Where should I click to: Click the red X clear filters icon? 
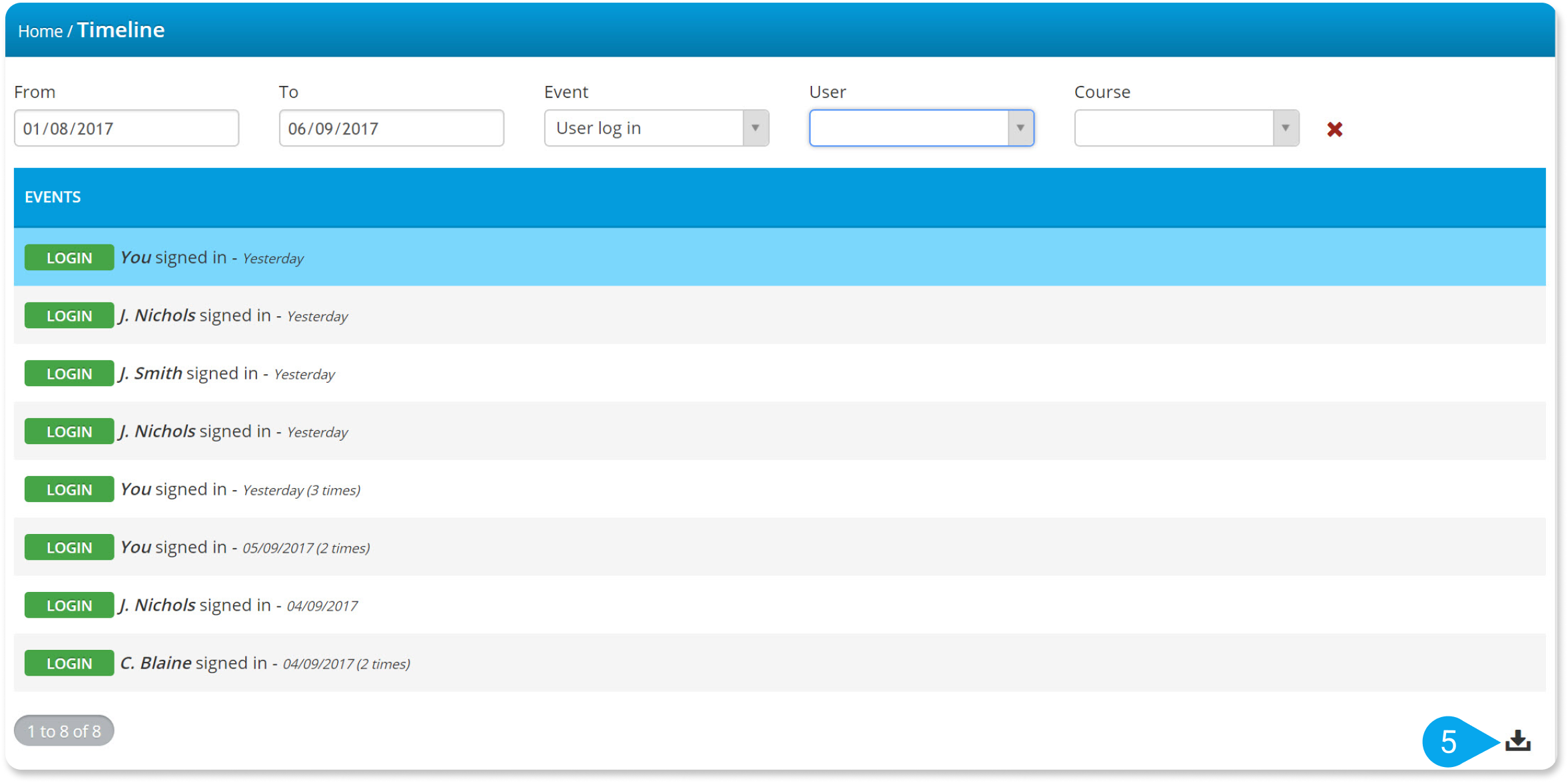pyautogui.click(x=1334, y=129)
